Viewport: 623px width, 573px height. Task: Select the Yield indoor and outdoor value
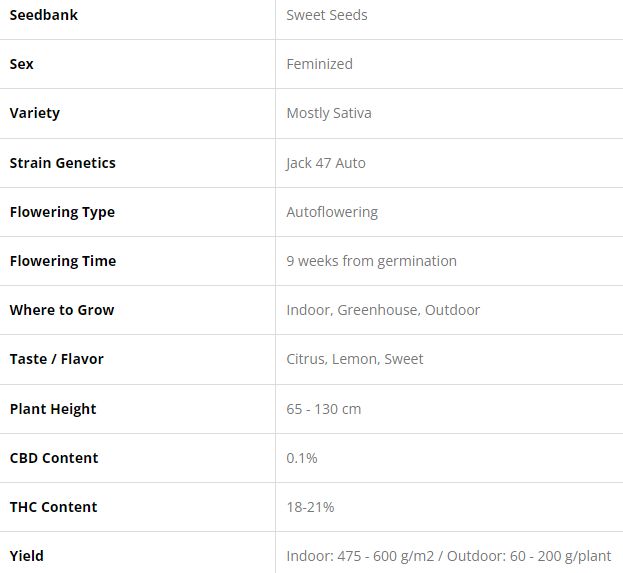click(x=448, y=556)
